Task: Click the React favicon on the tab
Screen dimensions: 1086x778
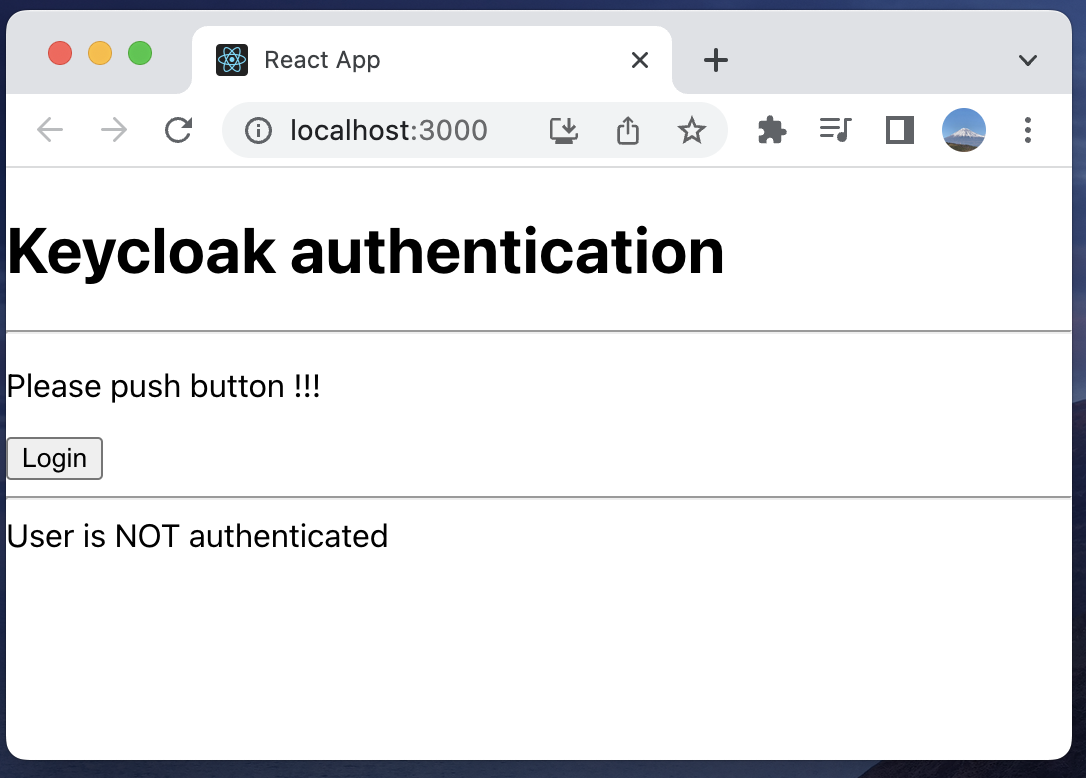Action: point(232,60)
